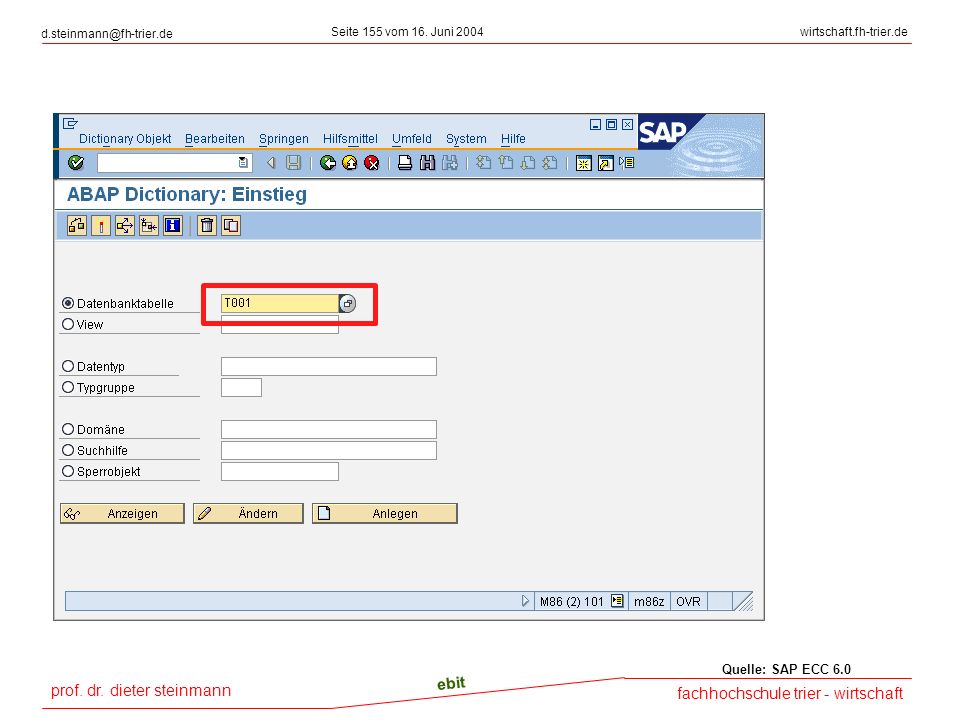960x720 pixels.
Task: Click the Sperrobjekt input field
Action: pyautogui.click(x=280, y=471)
